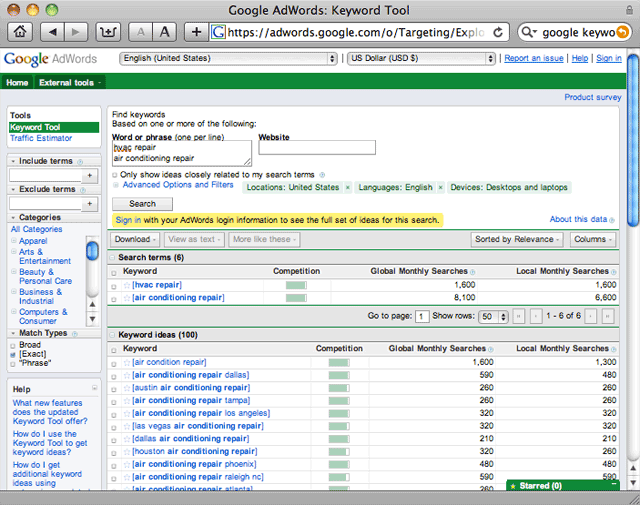Image resolution: width=640 pixels, height=505 pixels.
Task: Navigate forward with the right arrow button
Action: tap(76, 32)
